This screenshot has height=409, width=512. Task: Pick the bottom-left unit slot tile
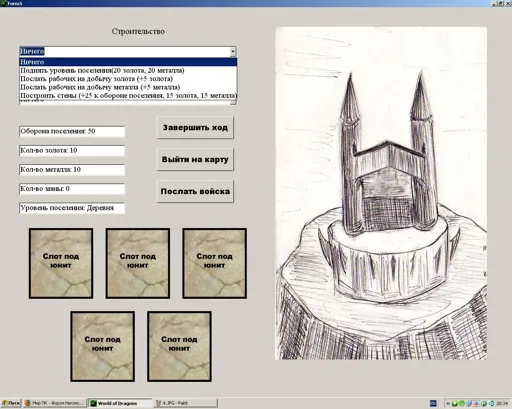(103, 346)
